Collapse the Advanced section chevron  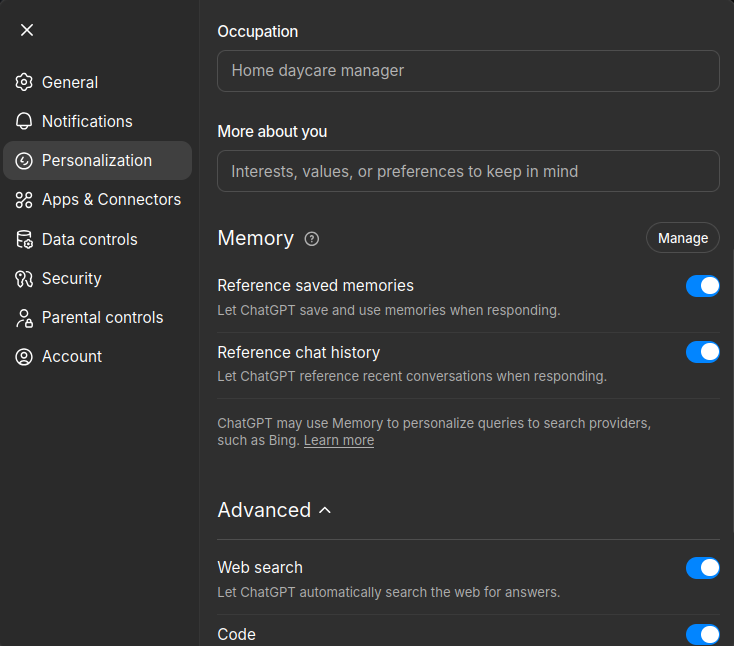[325, 510]
